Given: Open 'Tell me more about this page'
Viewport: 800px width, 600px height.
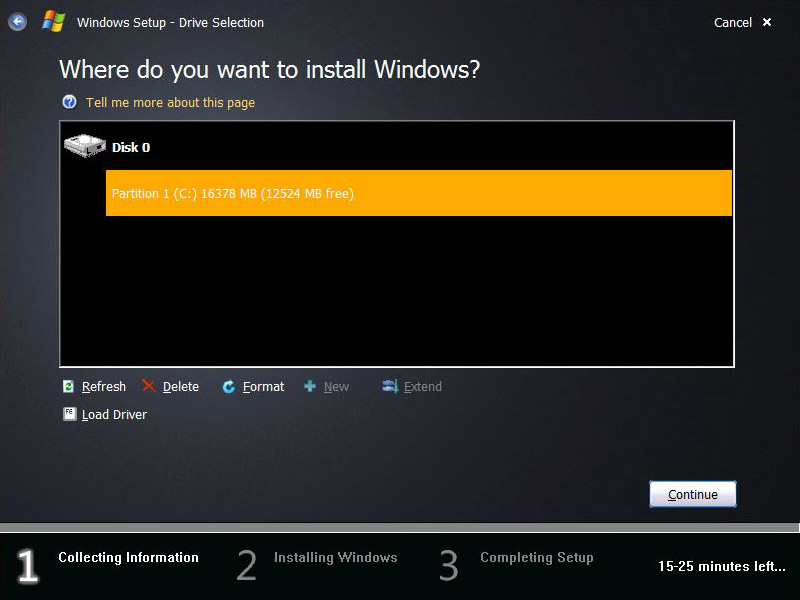Looking at the screenshot, I should coord(170,103).
